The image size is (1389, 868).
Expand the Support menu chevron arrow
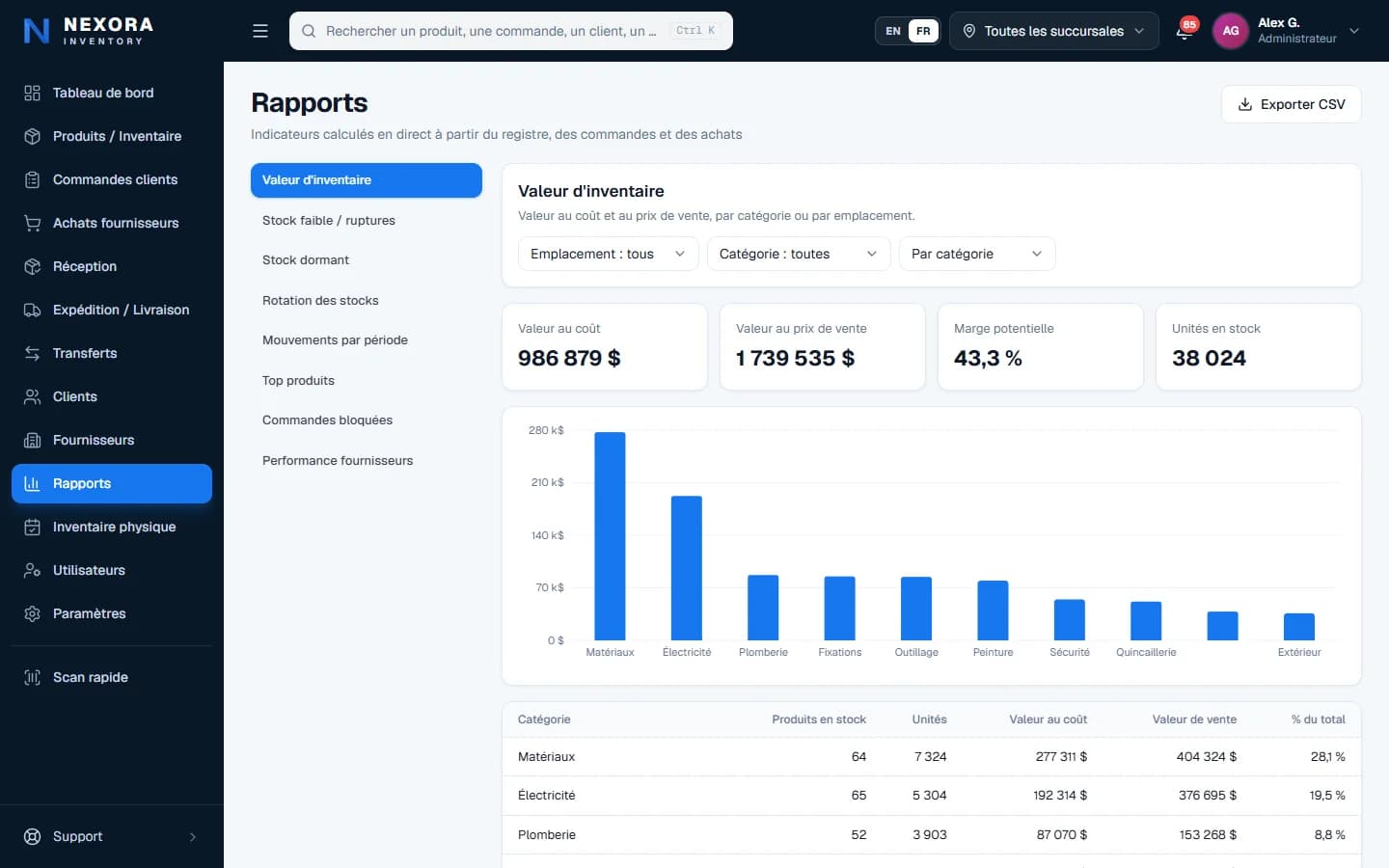coord(193,836)
